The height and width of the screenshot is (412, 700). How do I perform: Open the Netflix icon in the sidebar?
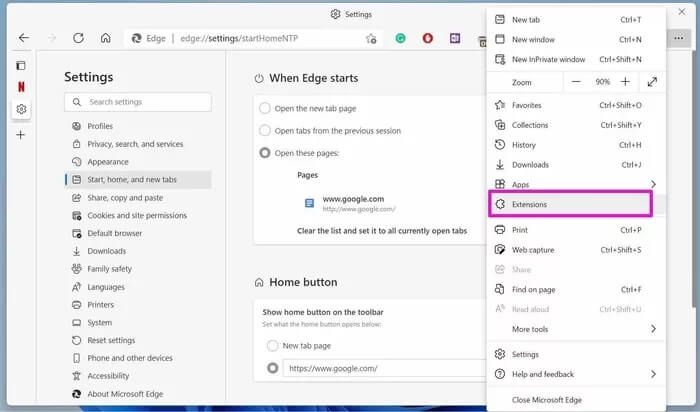[x=21, y=86]
